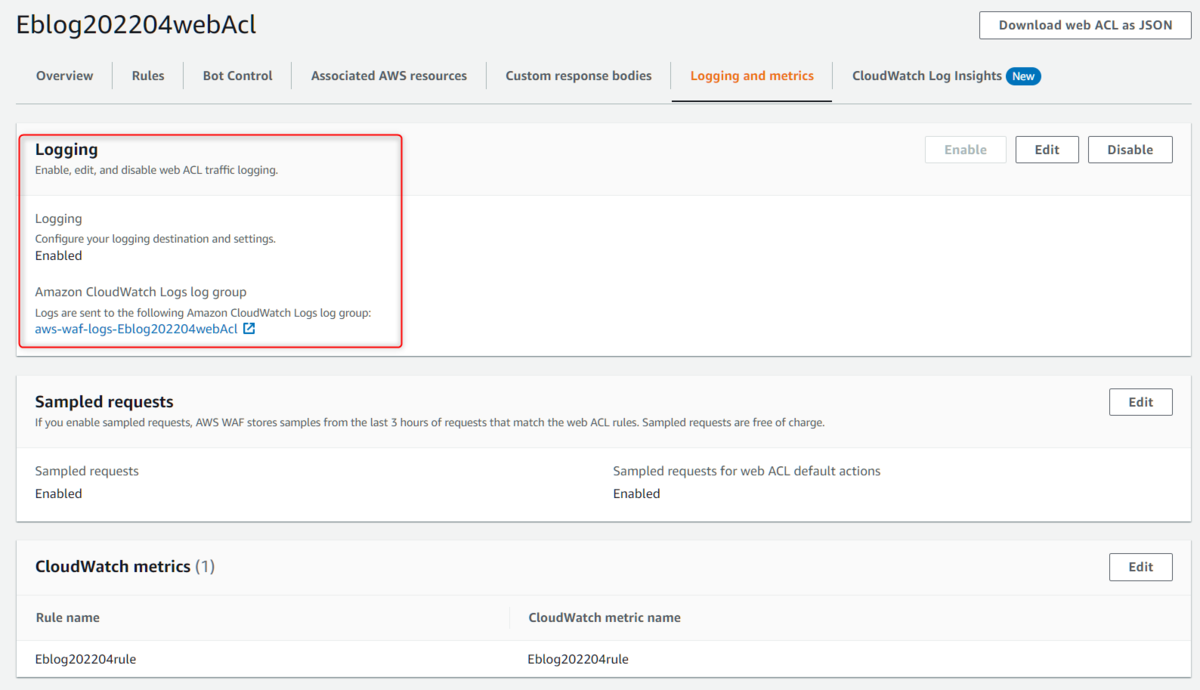Edit the CloudWatch metrics section
The image size is (1200, 690).
[1141, 567]
